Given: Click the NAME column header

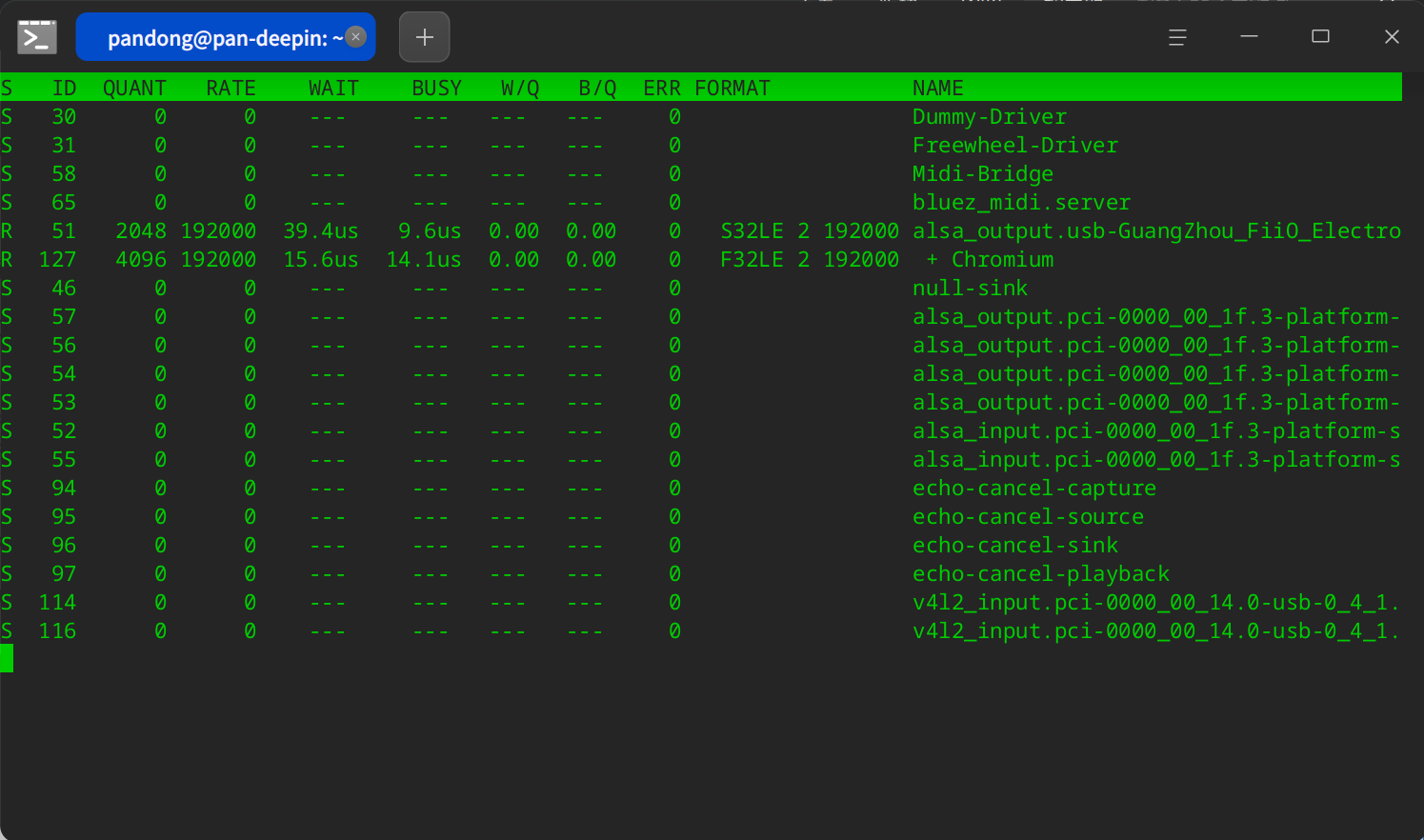Looking at the screenshot, I should pos(938,88).
